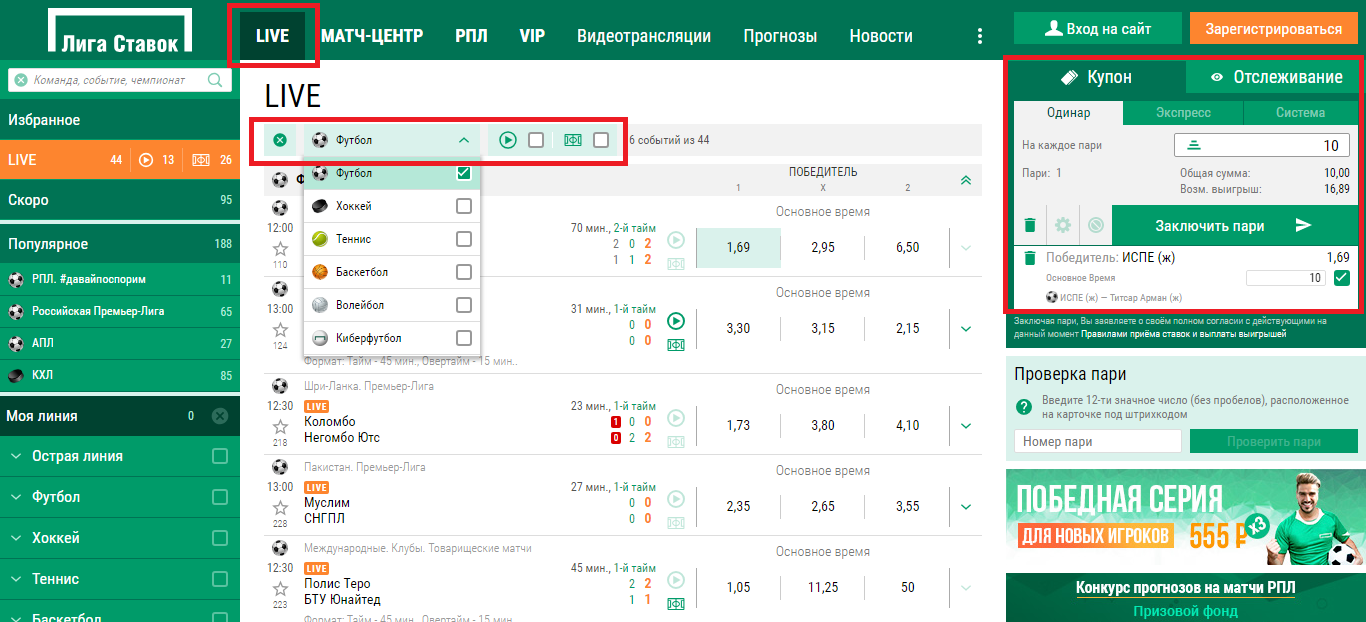The height and width of the screenshot is (622, 1366).
Task: Click Вход на сайт button
Action: click(x=1098, y=28)
